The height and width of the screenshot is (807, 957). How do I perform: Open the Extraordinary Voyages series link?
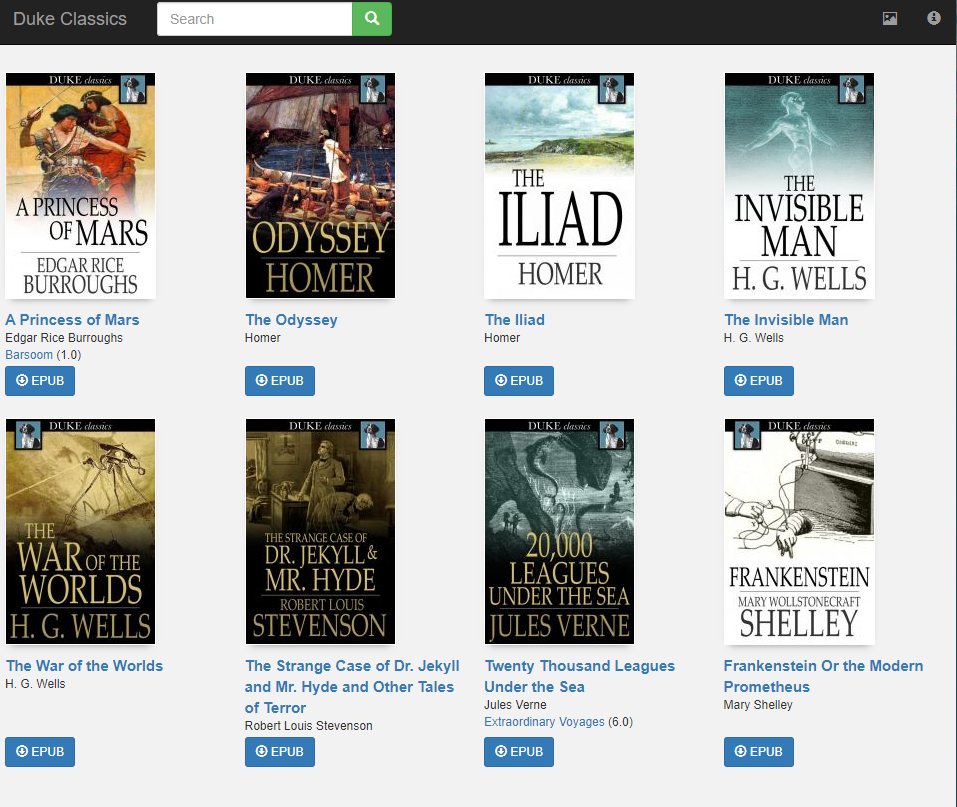pyautogui.click(x=544, y=722)
